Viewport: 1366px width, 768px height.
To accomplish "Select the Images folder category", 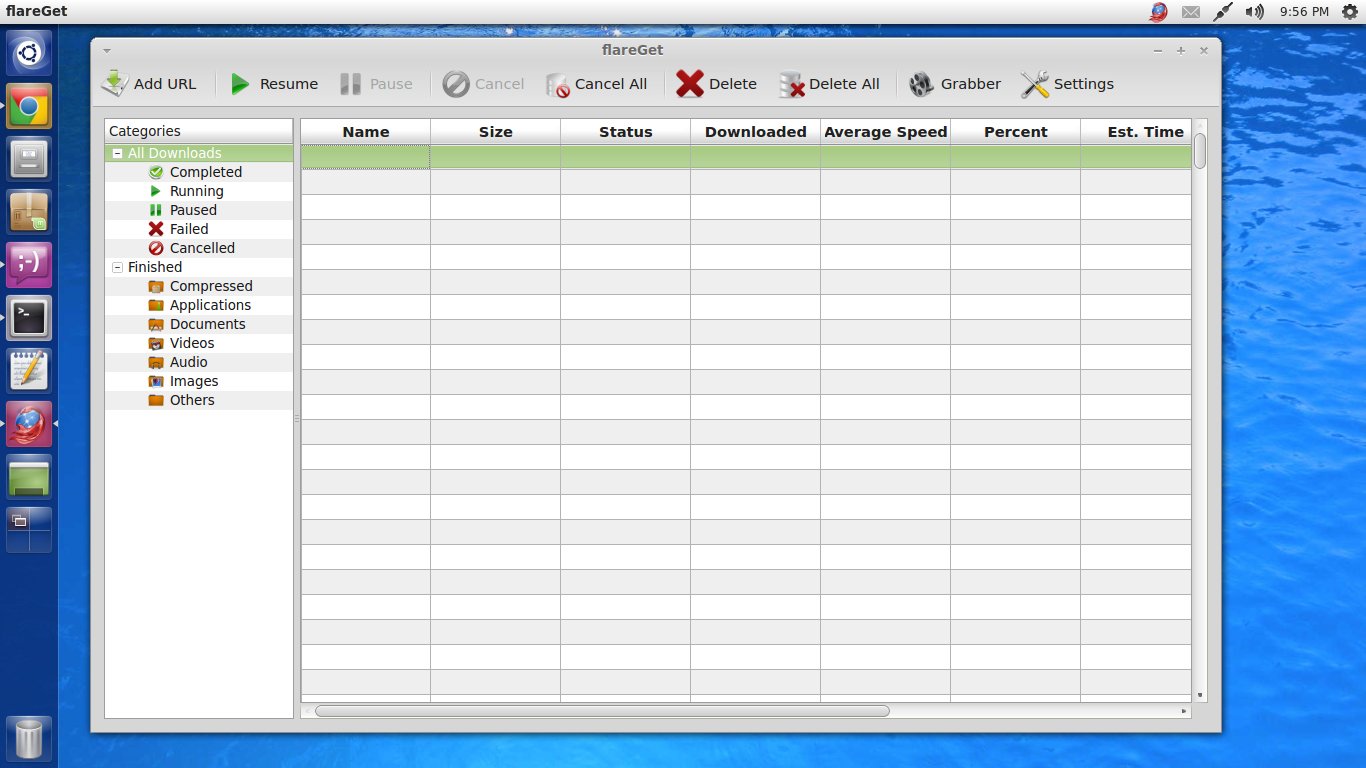I will (193, 381).
